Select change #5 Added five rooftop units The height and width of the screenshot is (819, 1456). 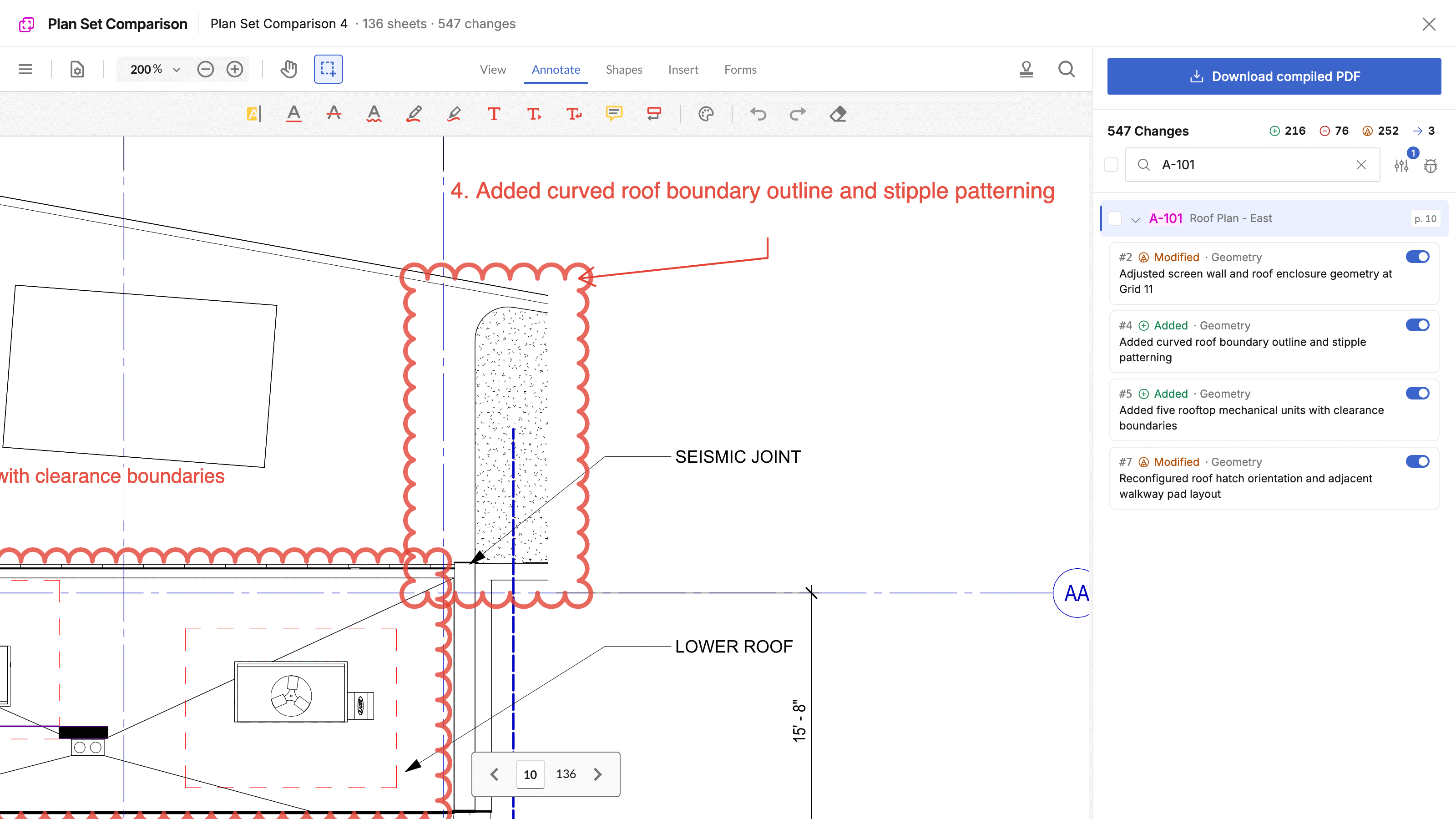(x=1274, y=410)
